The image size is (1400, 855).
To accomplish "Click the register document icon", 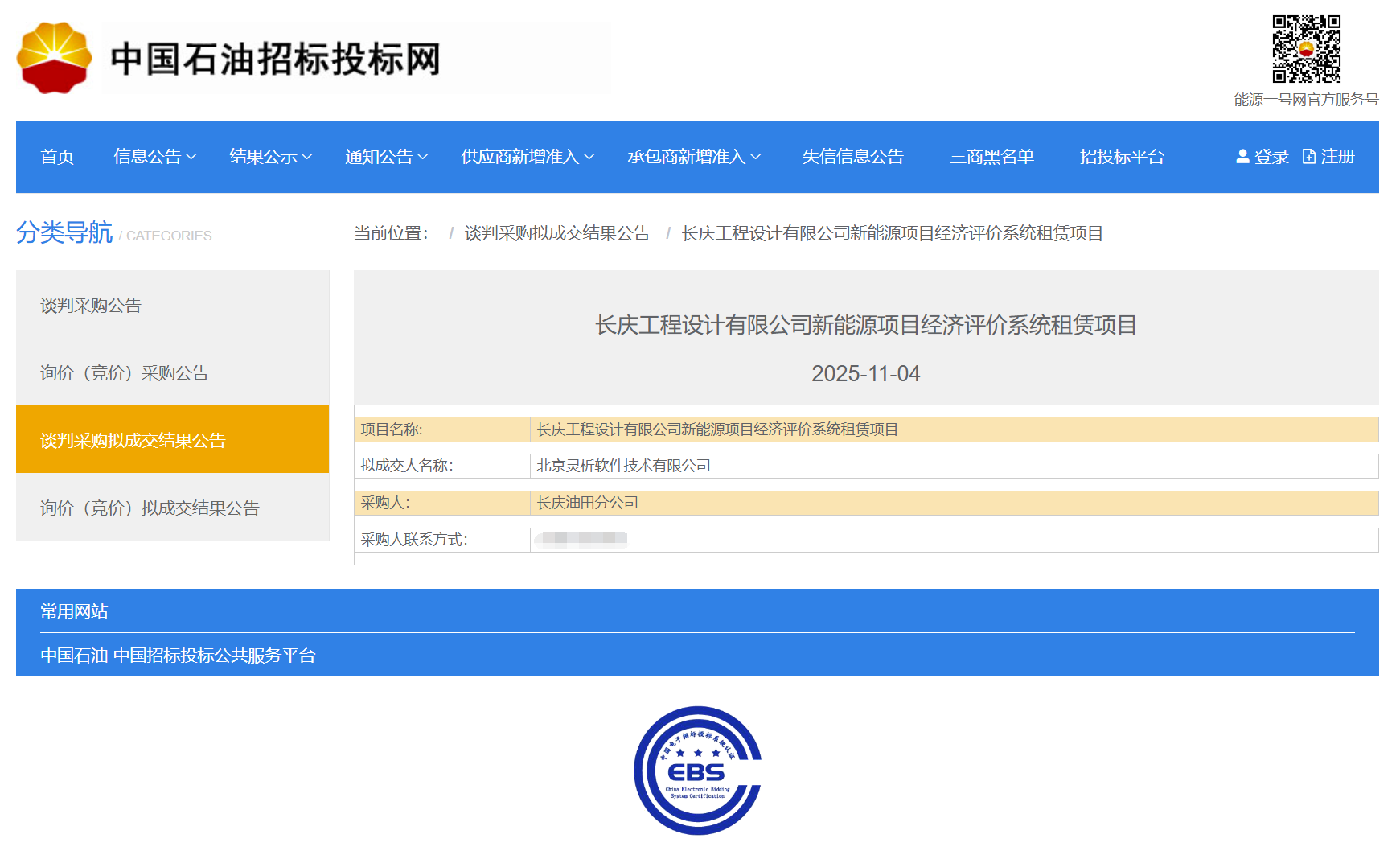I will click(1309, 157).
